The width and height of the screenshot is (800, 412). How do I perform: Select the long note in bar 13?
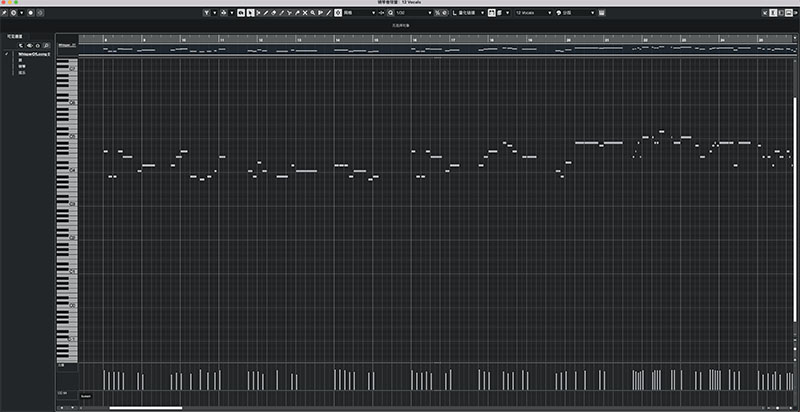tap(307, 171)
